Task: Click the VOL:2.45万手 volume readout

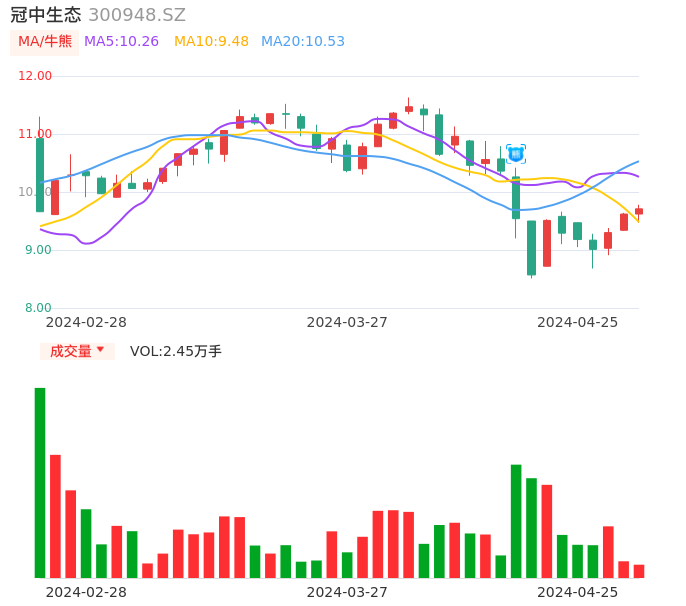Action: pos(176,351)
